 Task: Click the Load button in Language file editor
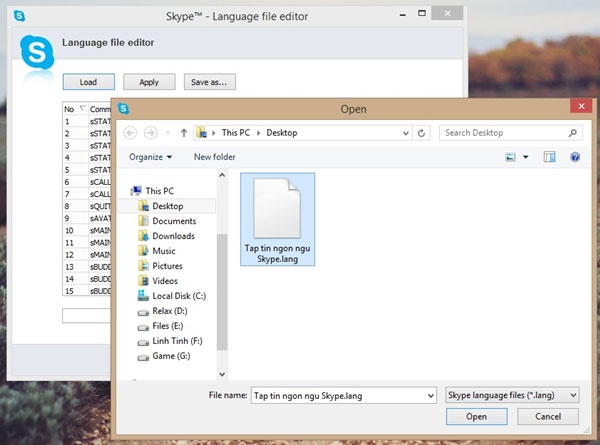point(88,82)
